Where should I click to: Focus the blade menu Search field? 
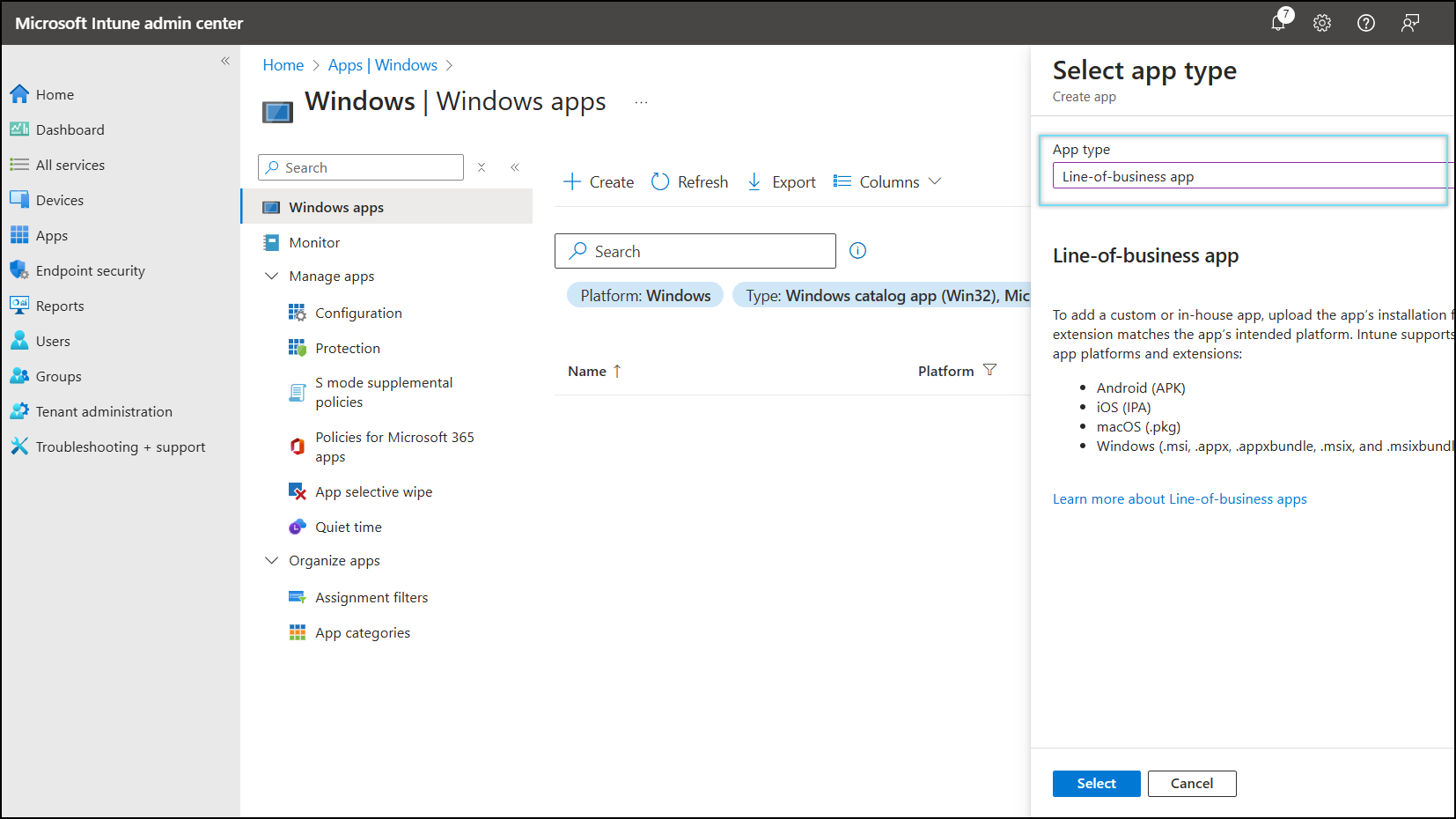click(361, 167)
